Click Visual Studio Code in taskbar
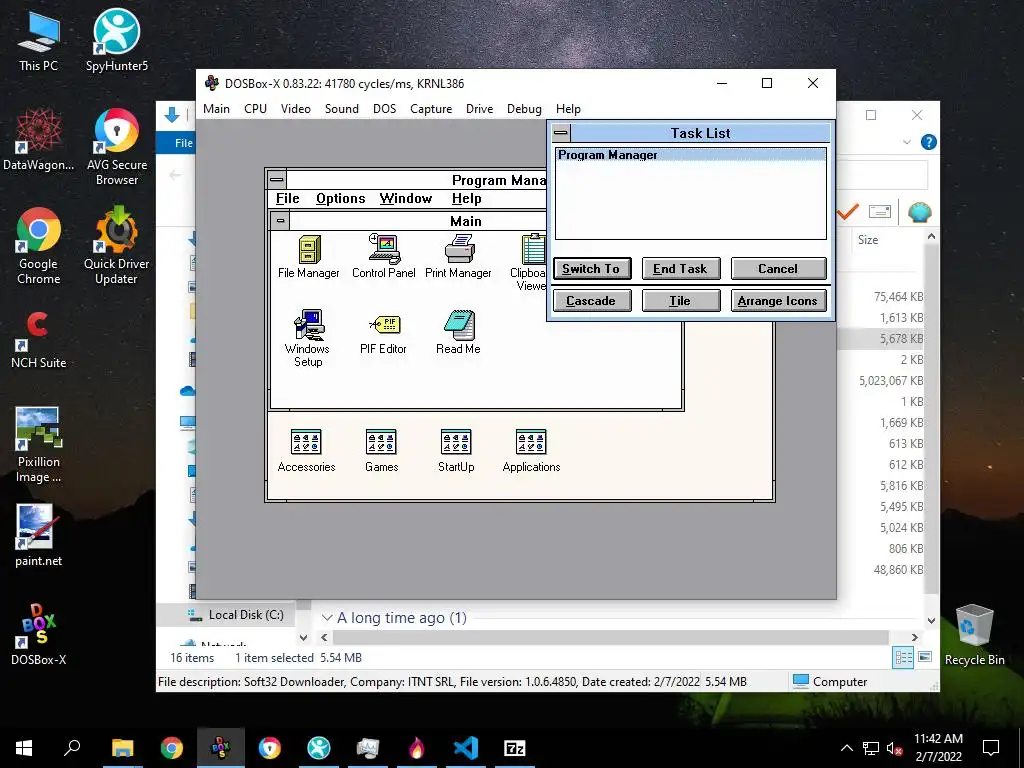The width and height of the screenshot is (1024, 768). coord(466,748)
